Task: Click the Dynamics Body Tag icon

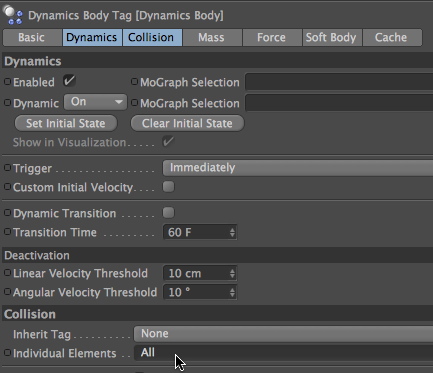Action: click(13, 15)
